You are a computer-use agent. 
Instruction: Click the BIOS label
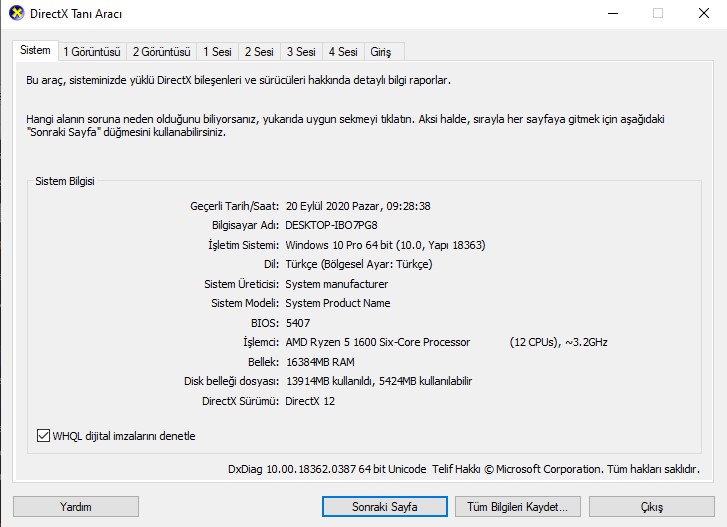coord(265,323)
